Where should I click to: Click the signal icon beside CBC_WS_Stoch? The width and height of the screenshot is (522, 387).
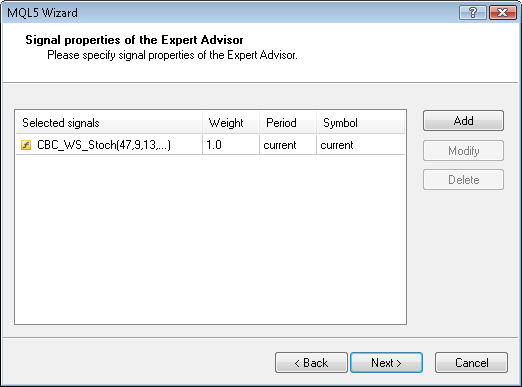[x=26, y=145]
